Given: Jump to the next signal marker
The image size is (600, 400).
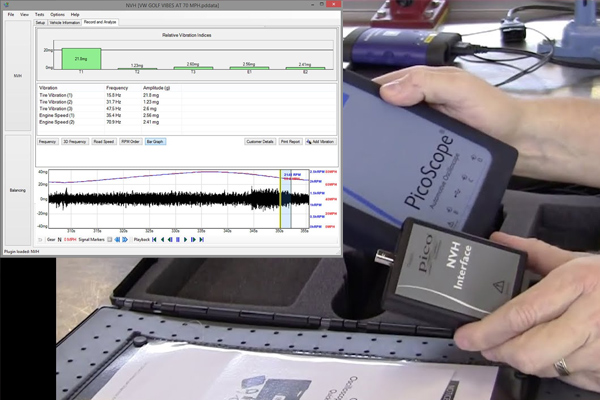Looking at the screenshot, I should click(x=123, y=240).
